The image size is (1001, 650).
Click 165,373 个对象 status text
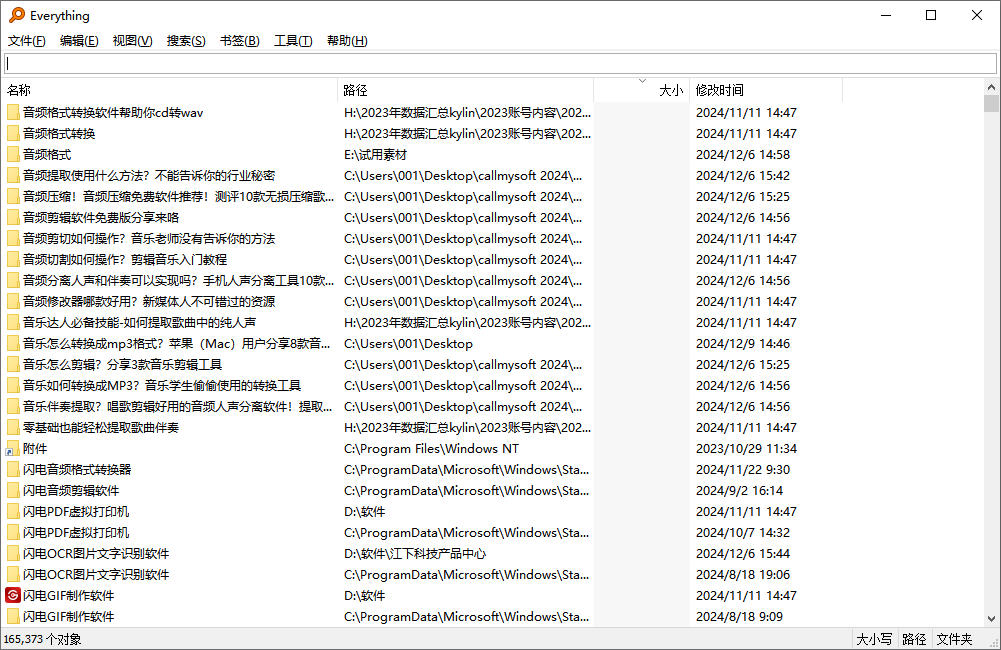point(43,639)
